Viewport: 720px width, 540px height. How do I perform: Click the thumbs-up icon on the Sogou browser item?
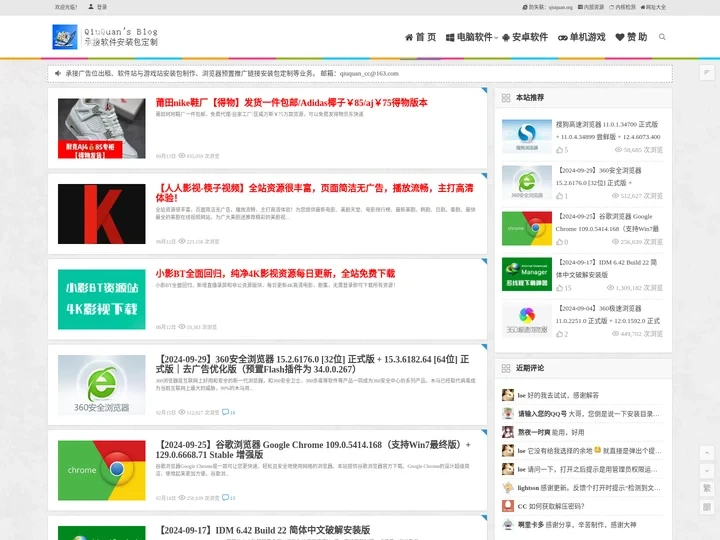[559, 150]
